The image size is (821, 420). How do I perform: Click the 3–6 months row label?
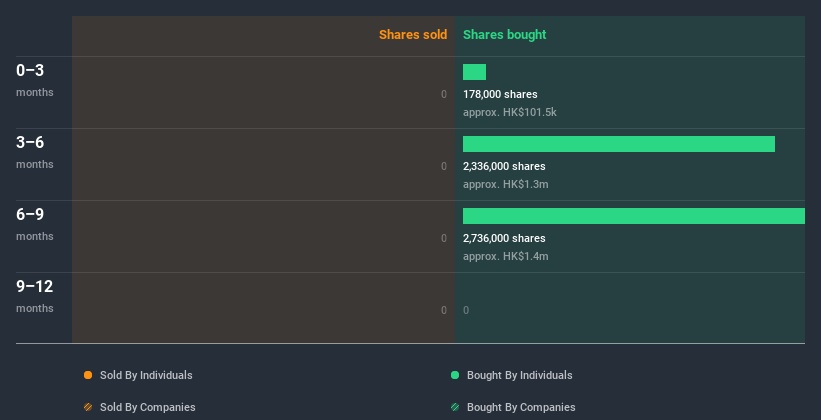[35, 152]
